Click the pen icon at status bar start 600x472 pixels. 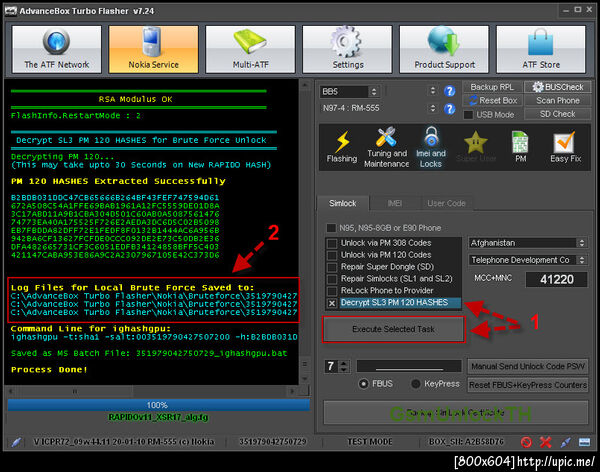(16, 442)
